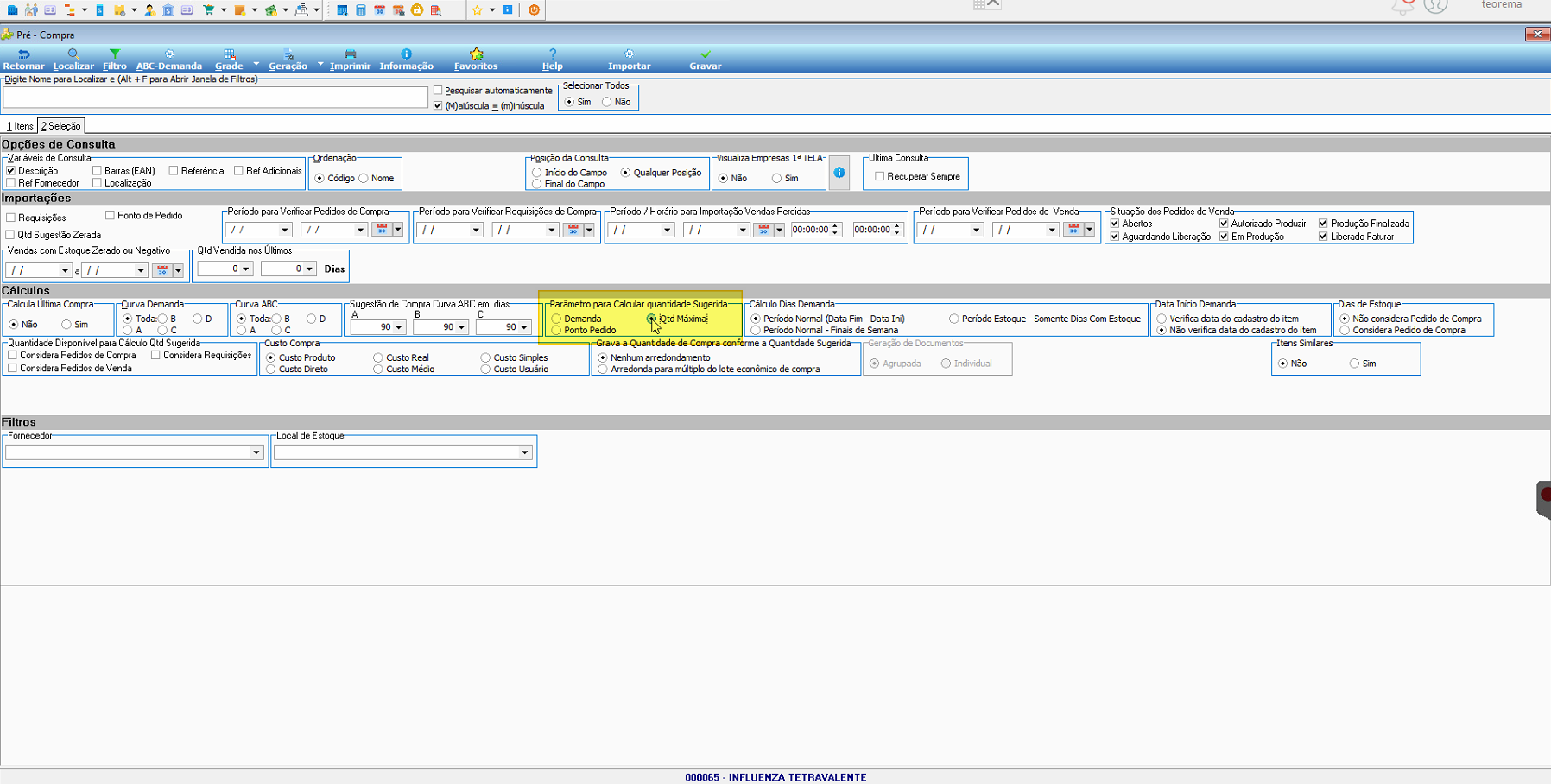Check the Barras (EAN) option
This screenshot has height=784, width=1551.
97,171
